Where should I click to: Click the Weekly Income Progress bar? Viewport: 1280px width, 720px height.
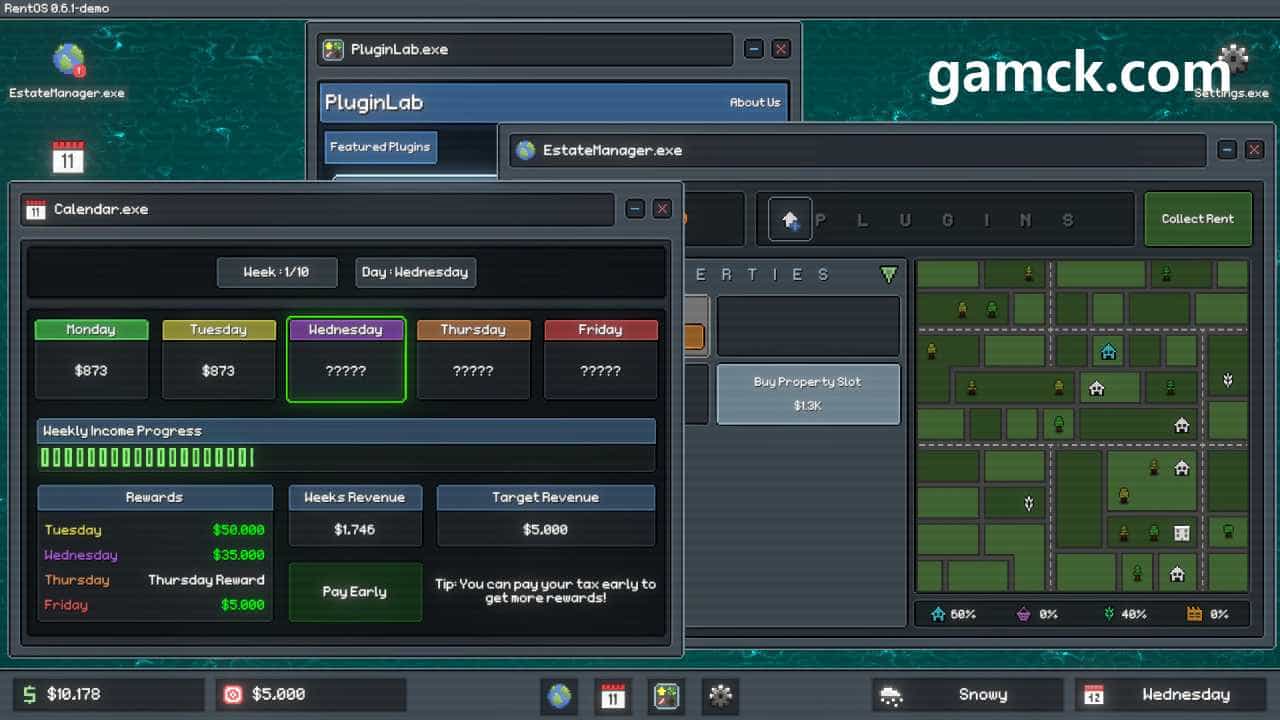pyautogui.click(x=346, y=458)
